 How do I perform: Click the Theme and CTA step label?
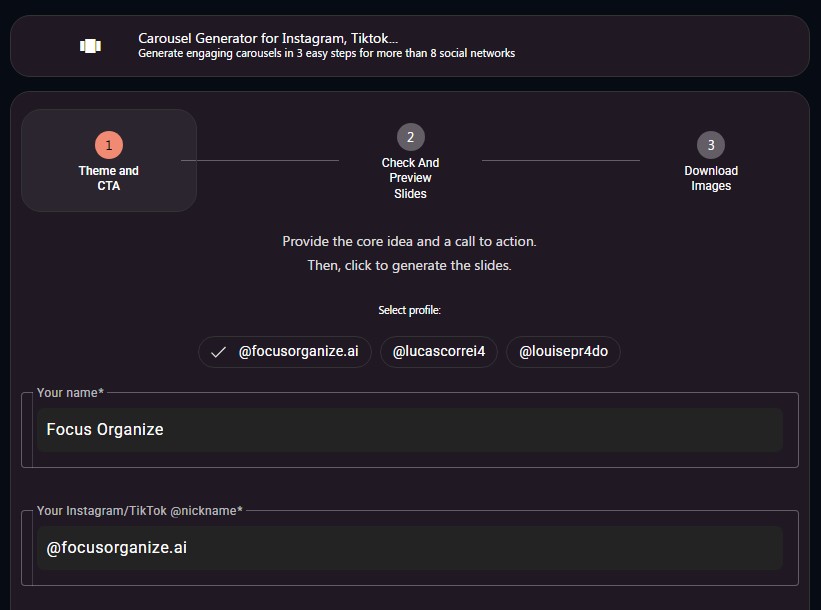click(108, 178)
